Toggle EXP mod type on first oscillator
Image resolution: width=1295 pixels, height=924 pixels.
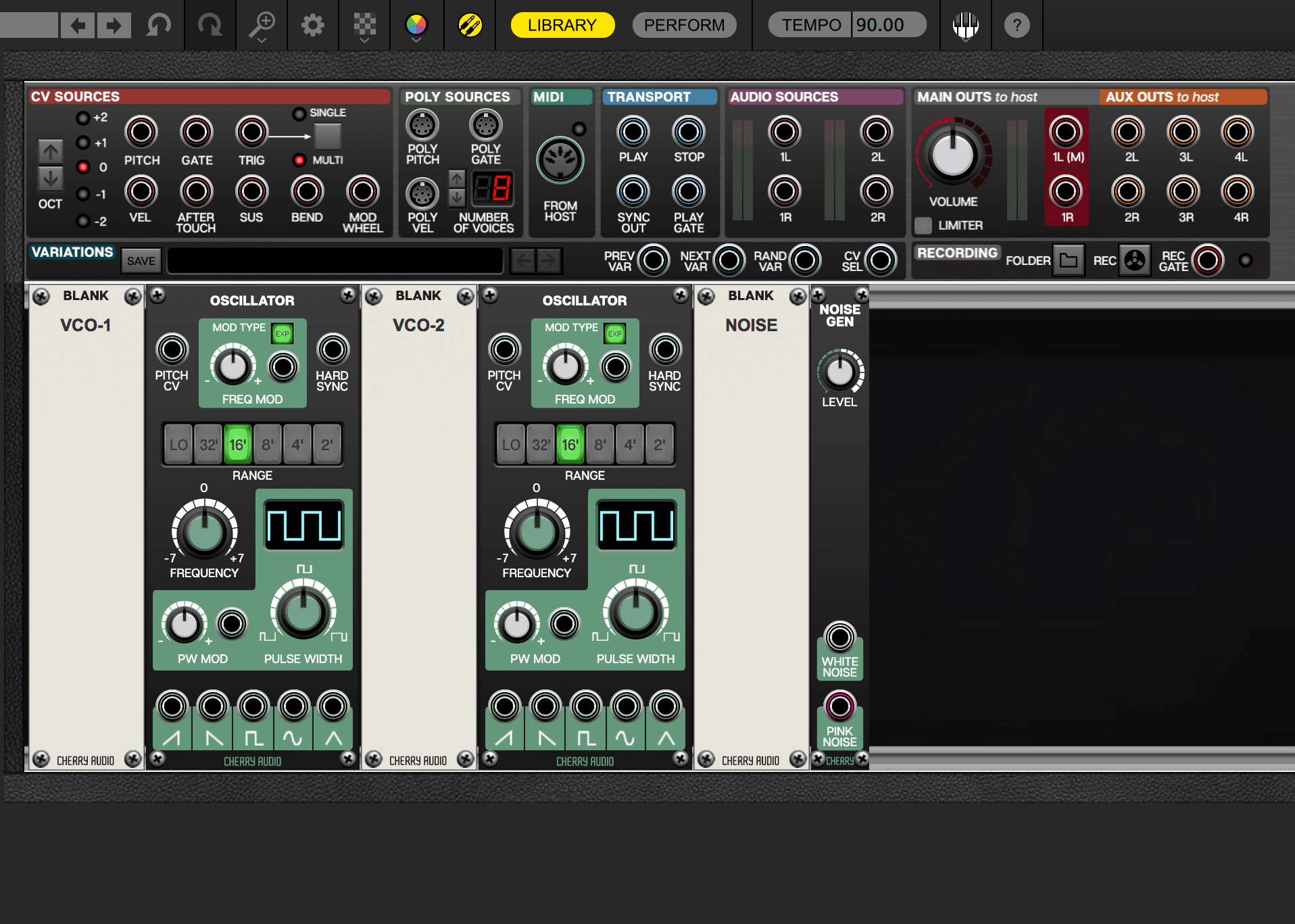tap(282, 333)
